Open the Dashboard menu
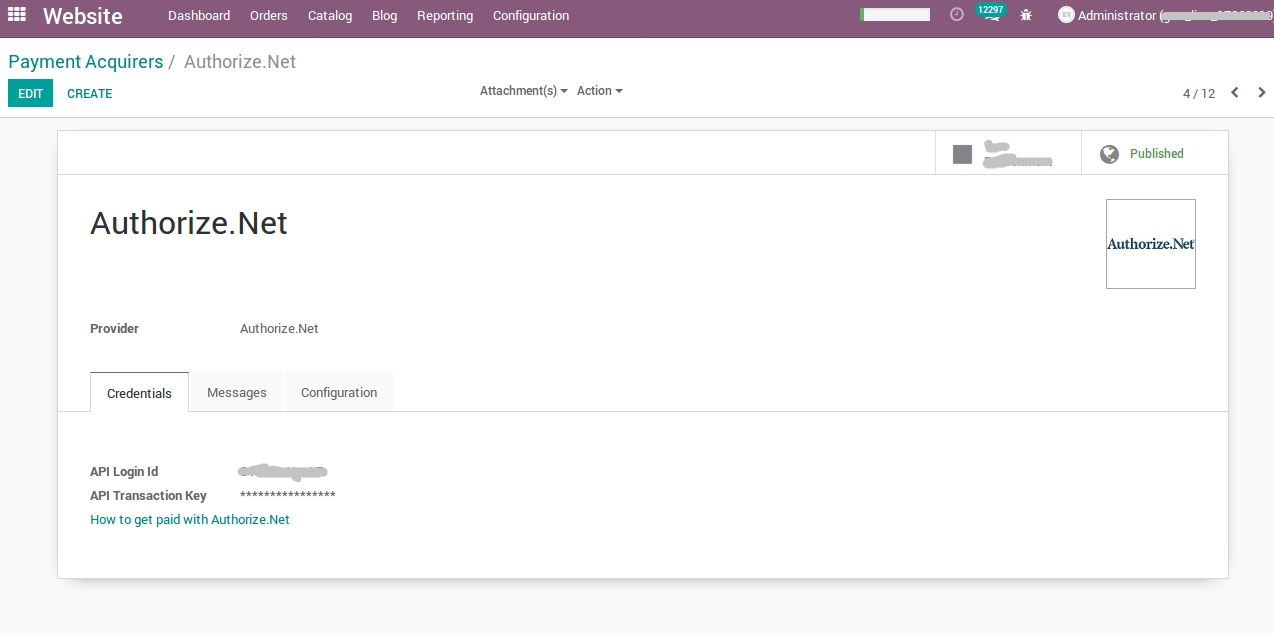The height and width of the screenshot is (633, 1274). point(199,15)
